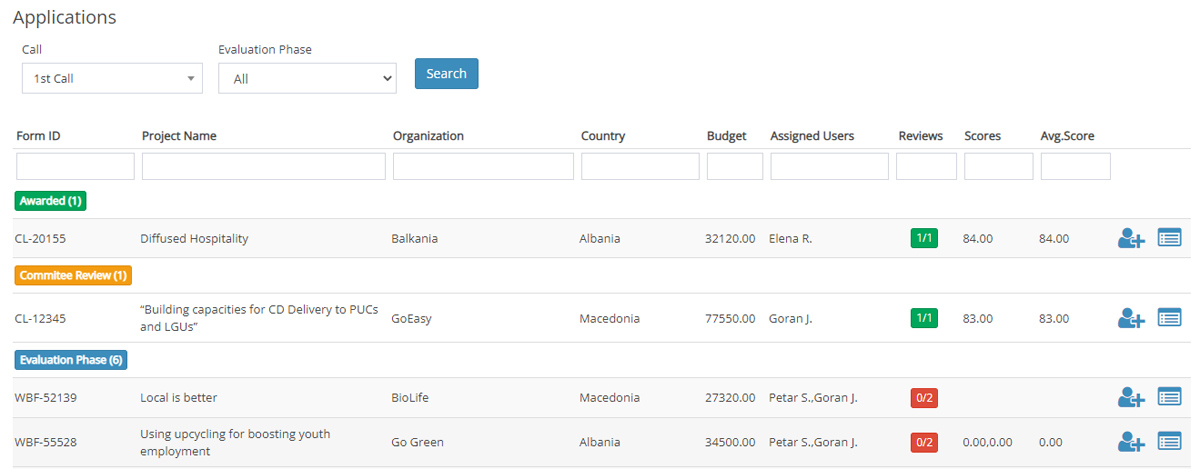The width and height of the screenshot is (1200, 469).
Task: Click the 1/1 reviews badge for Balkania
Action: pyautogui.click(x=924, y=238)
